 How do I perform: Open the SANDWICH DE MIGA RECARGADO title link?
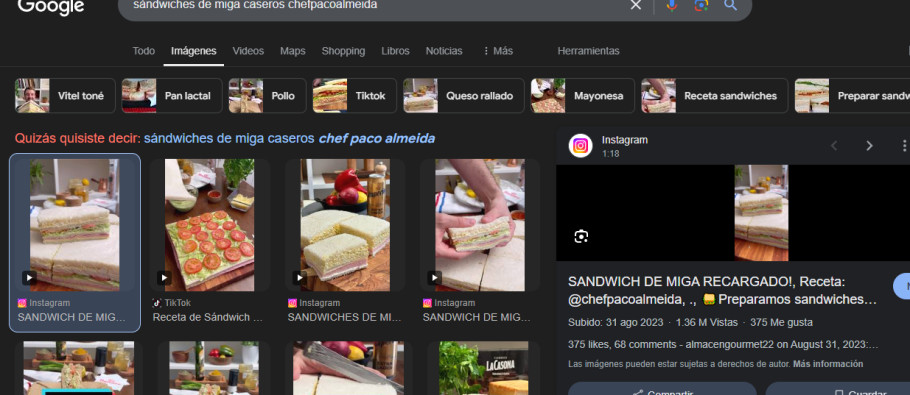click(723, 291)
